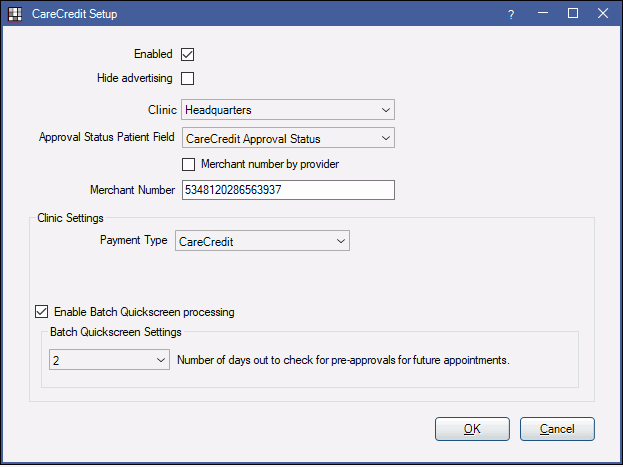
Task: Open the Payment Type CareCredit dropdown
Action: [x=262, y=241]
